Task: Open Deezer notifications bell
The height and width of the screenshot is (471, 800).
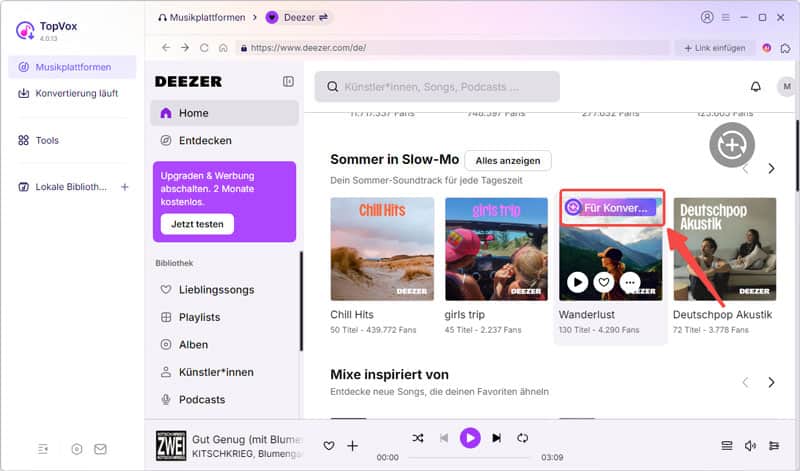Action: click(756, 87)
